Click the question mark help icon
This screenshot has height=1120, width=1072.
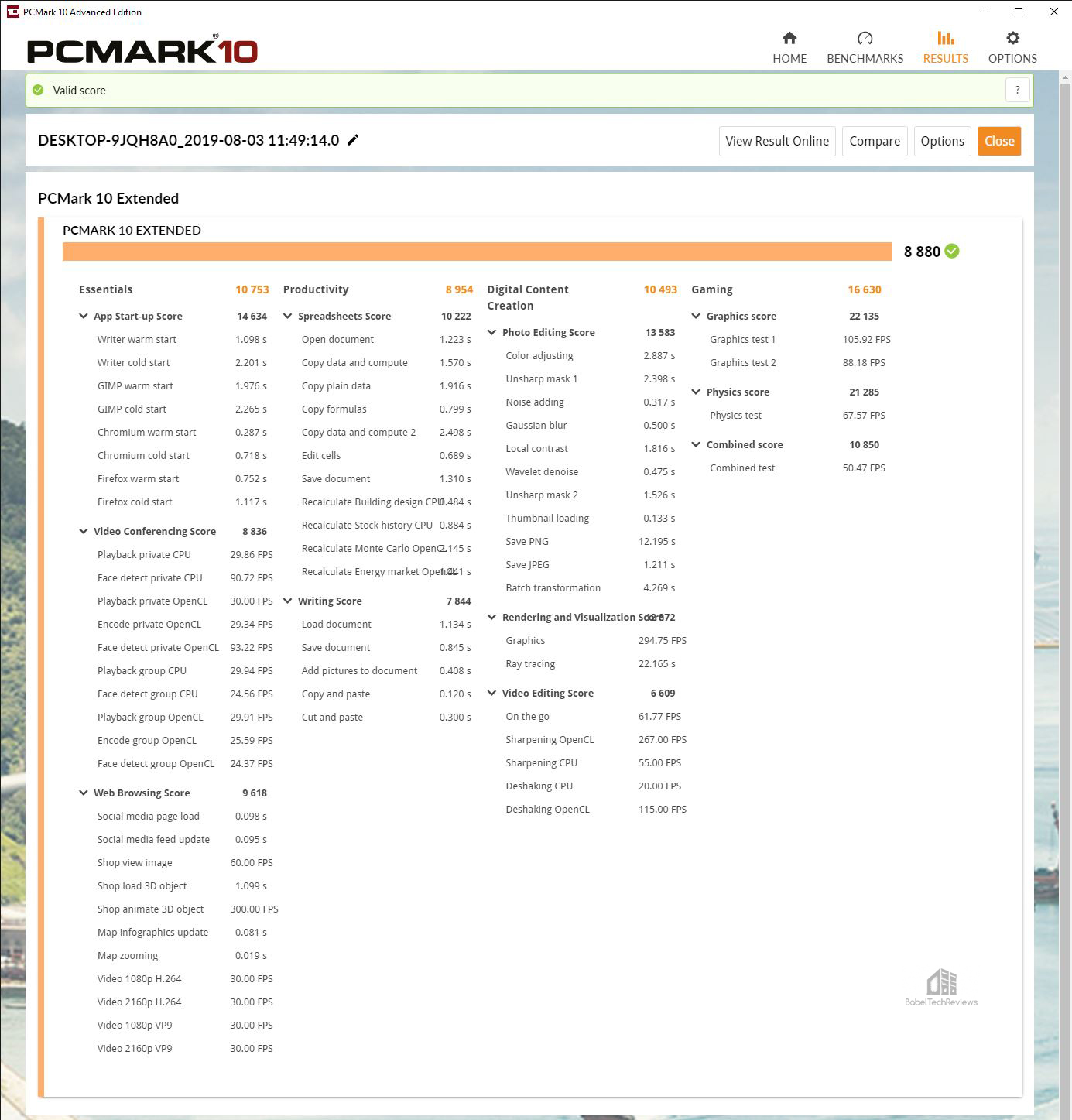click(x=1017, y=90)
